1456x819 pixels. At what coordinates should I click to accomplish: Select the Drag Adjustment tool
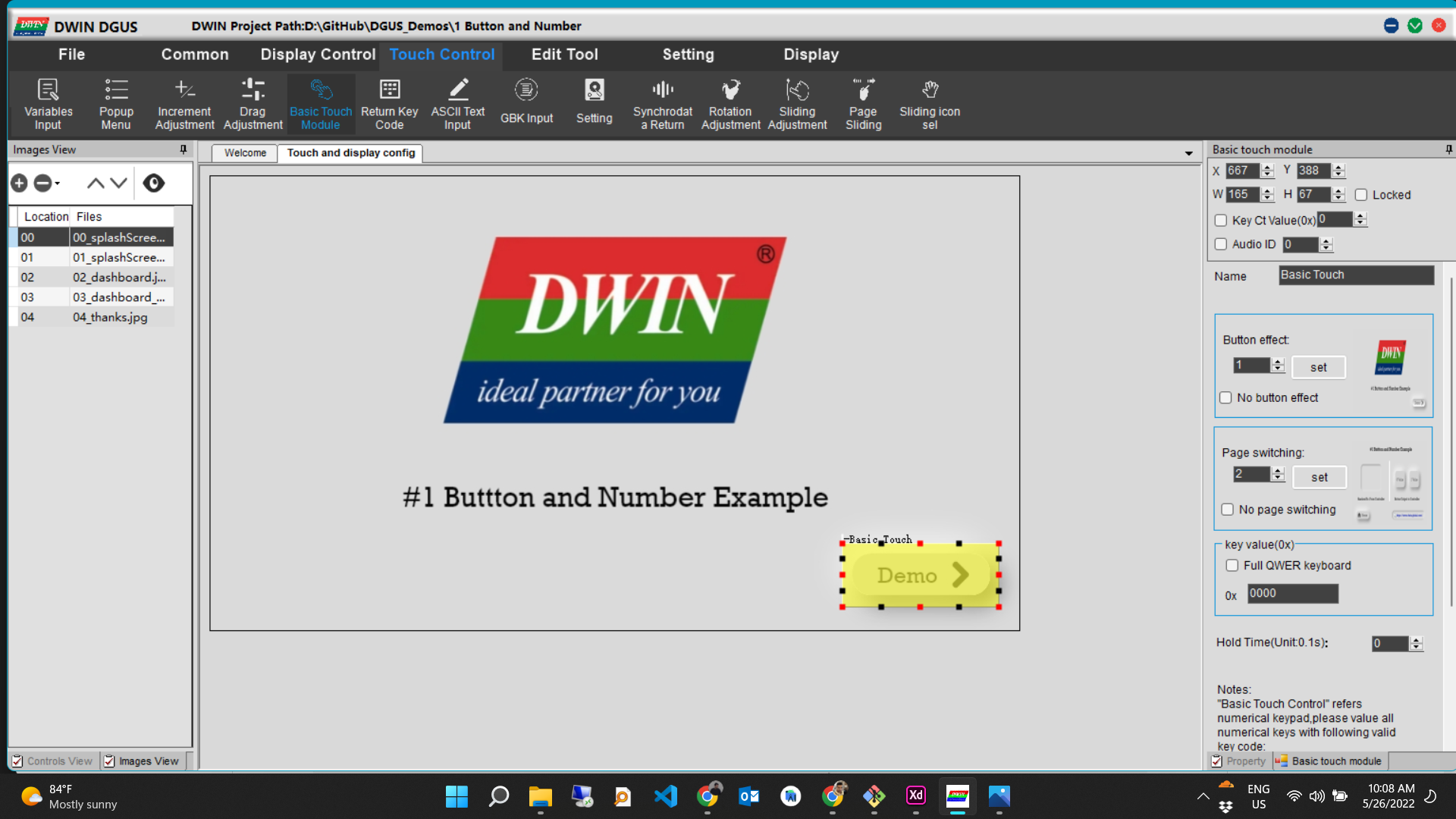253,102
